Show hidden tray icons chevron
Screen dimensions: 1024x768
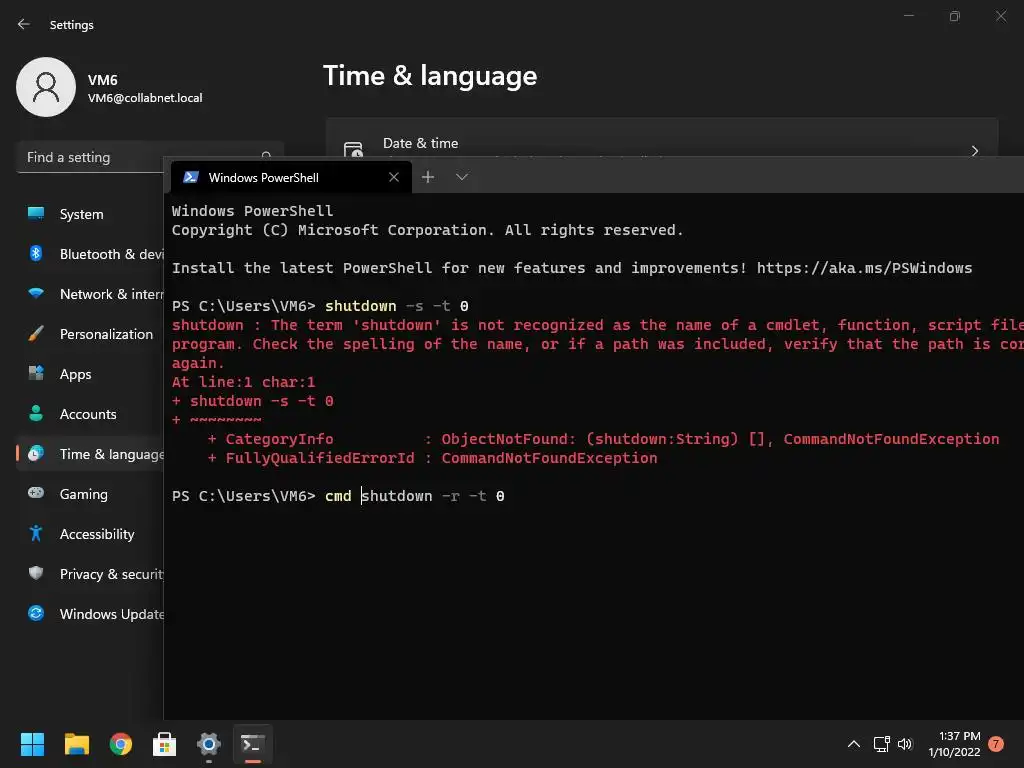[x=854, y=744]
